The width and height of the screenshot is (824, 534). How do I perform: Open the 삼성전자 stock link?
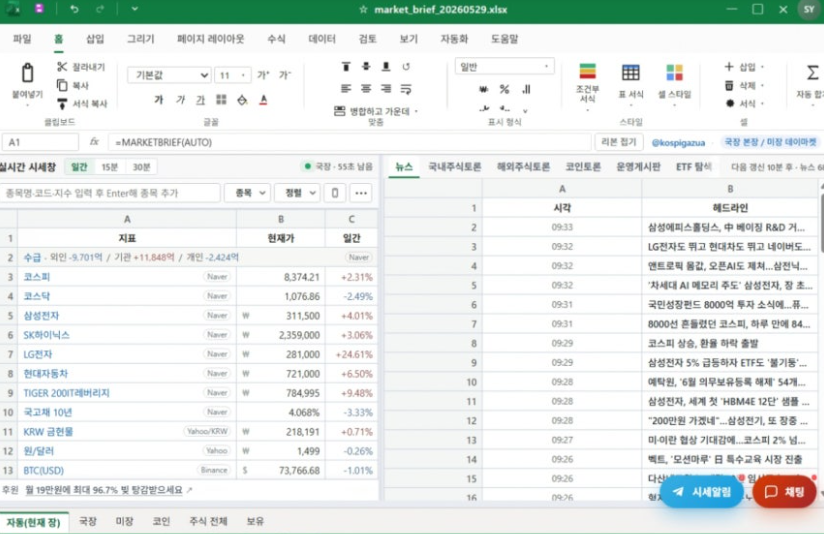(41, 315)
